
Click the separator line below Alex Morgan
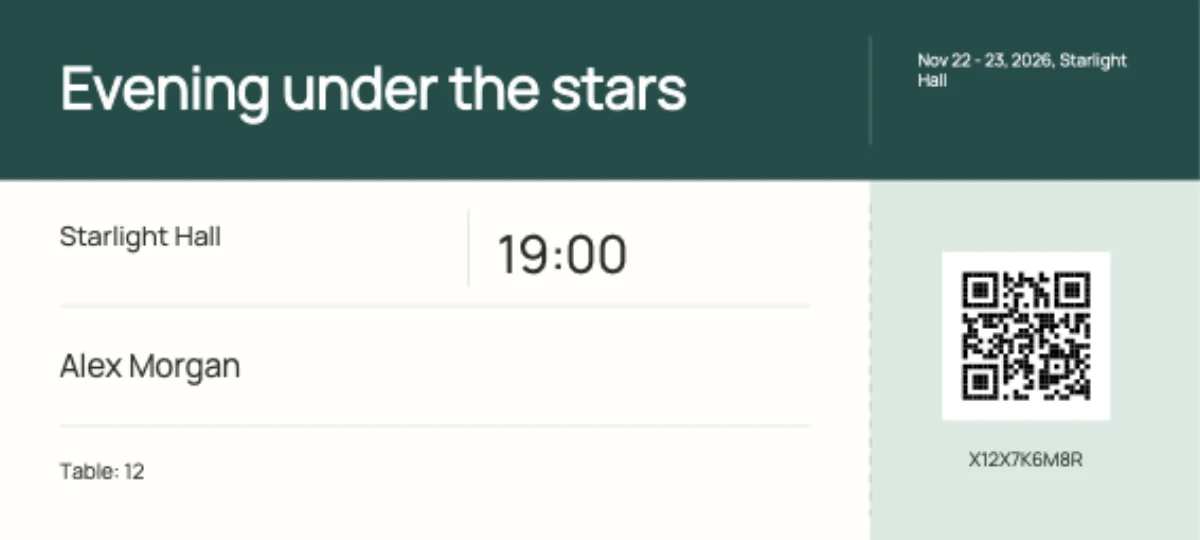point(435,426)
